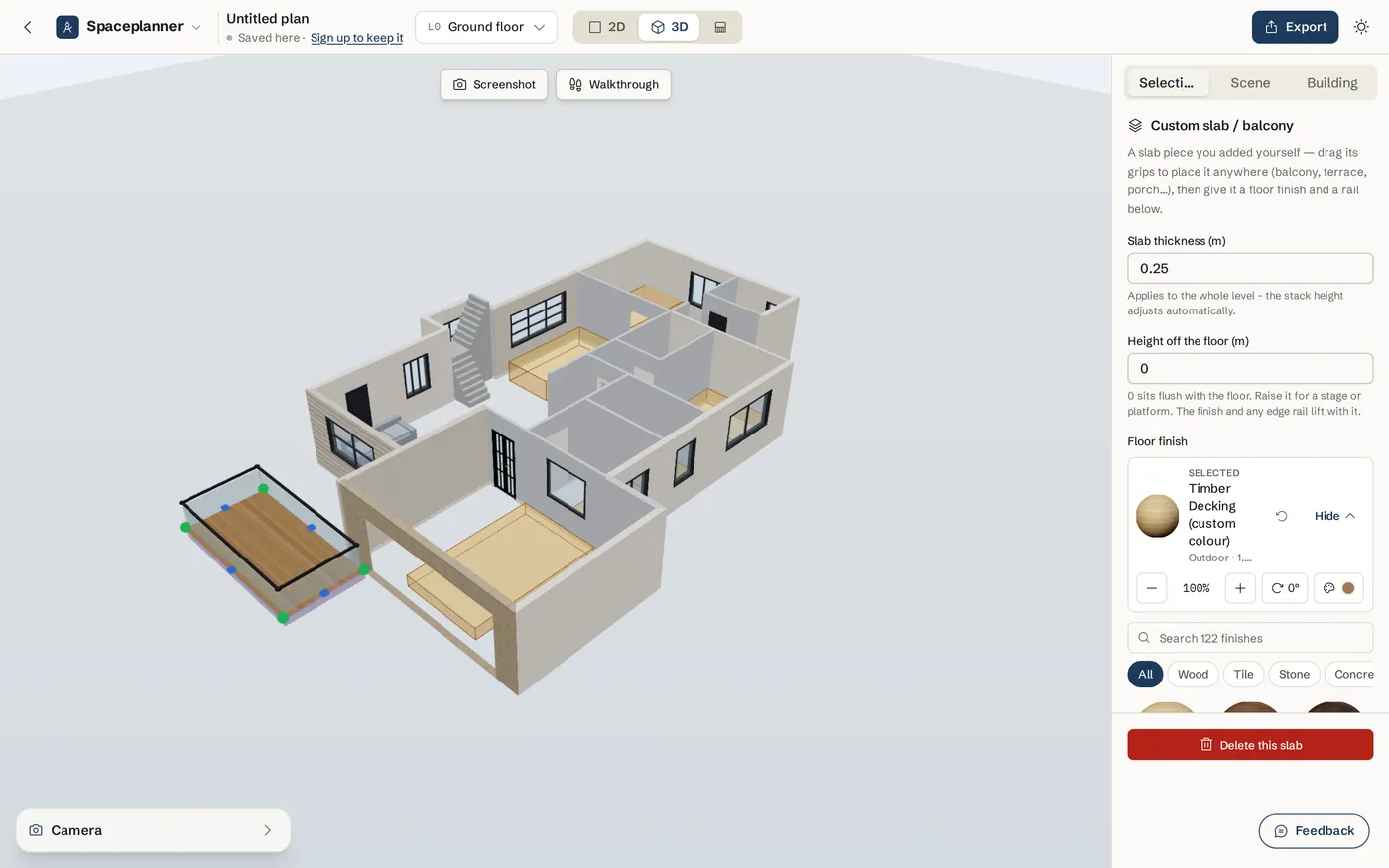Click the Timber Decking sphere preview
The image size is (1389, 868).
pyautogui.click(x=1157, y=516)
